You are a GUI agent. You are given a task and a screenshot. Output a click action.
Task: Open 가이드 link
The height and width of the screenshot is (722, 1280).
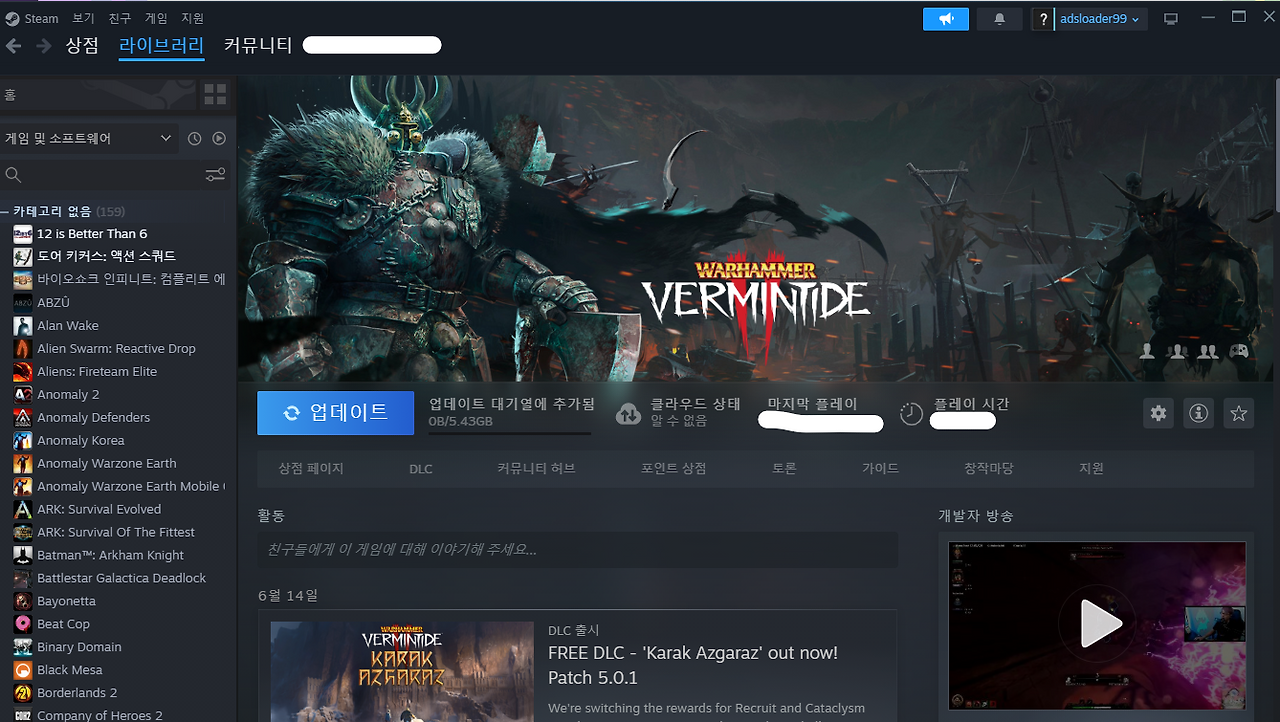pos(880,468)
